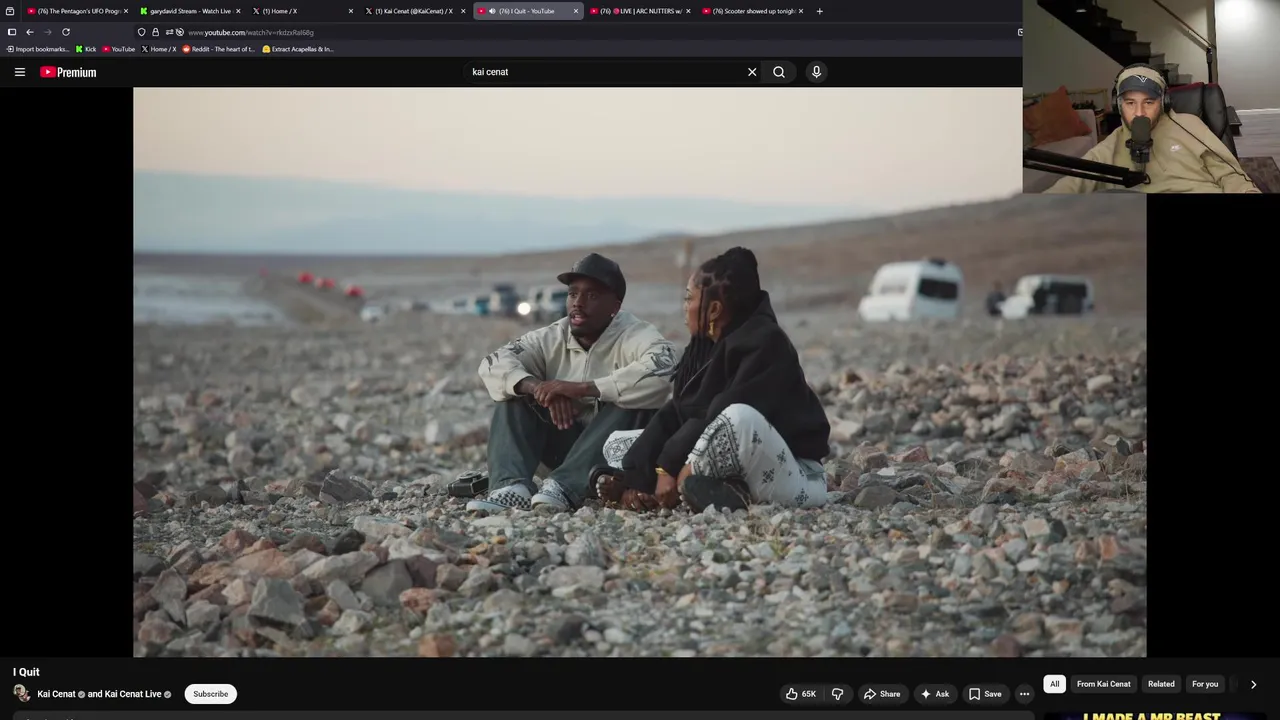Select the 'All' filter chip
This screenshot has width=1280, height=720.
[1054, 684]
